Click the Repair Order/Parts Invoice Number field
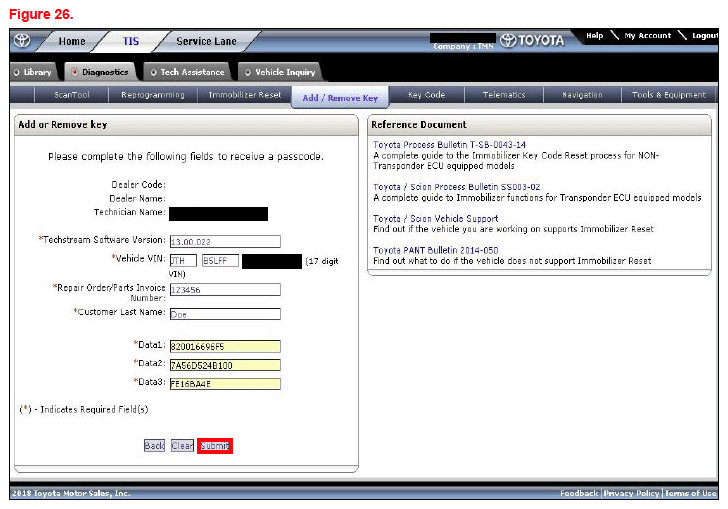The width and height of the screenshot is (728, 509). [x=225, y=290]
